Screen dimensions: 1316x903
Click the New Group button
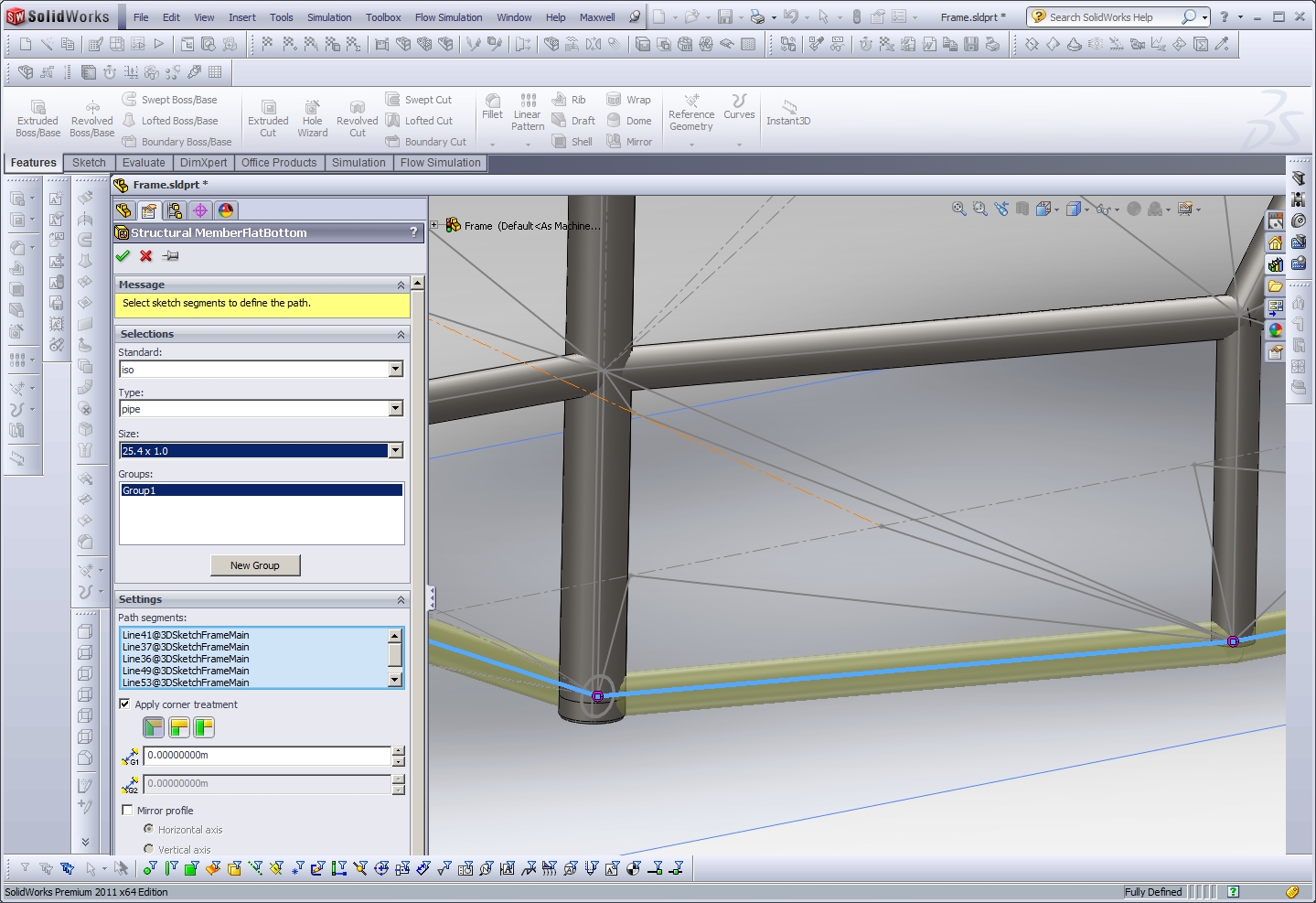(x=255, y=565)
